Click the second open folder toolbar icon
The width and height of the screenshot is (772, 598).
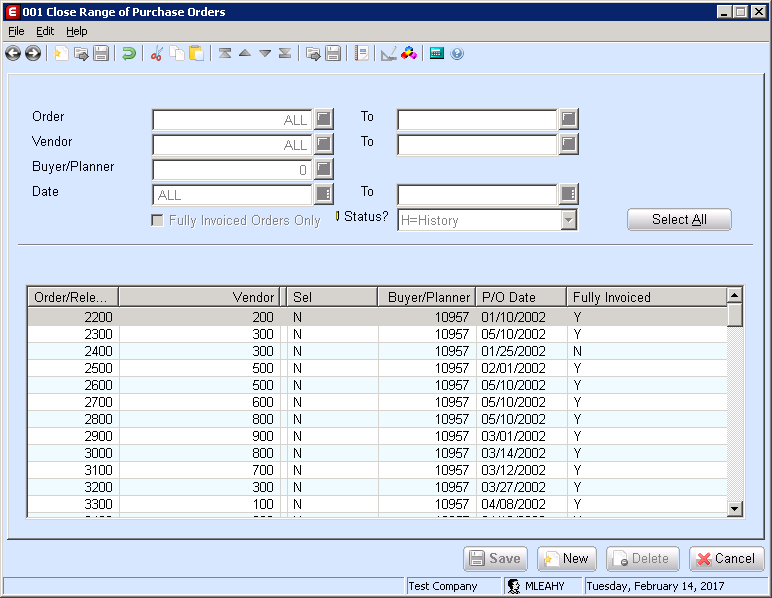pos(313,53)
